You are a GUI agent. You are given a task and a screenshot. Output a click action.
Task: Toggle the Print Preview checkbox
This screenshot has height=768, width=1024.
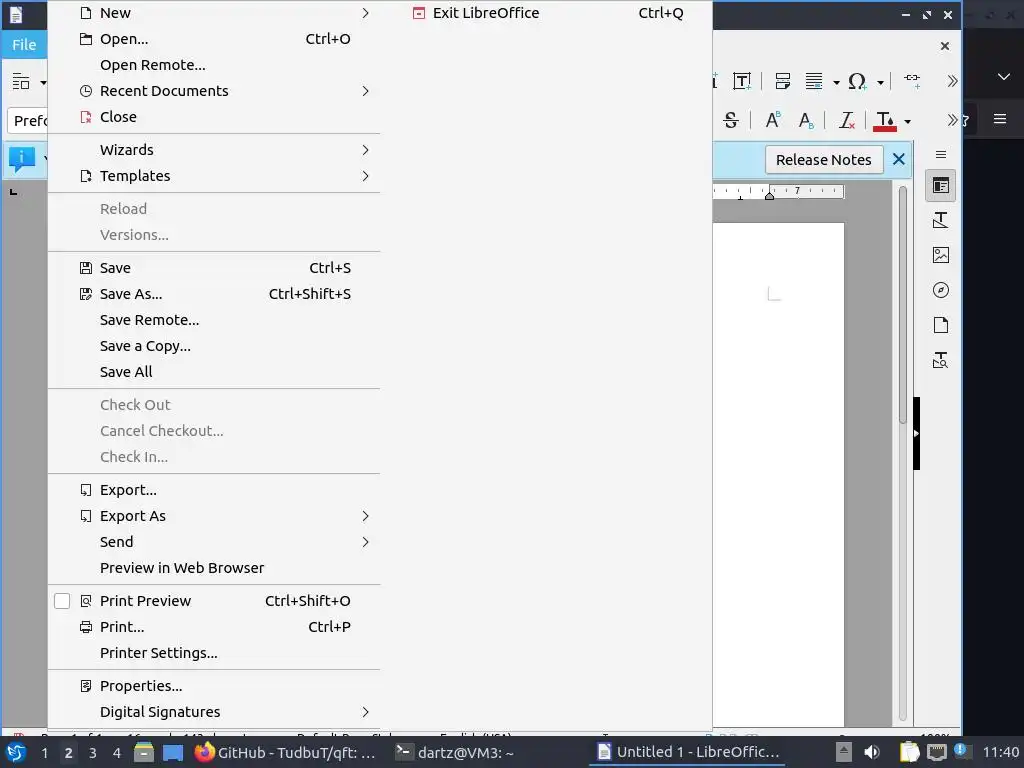[62, 601]
